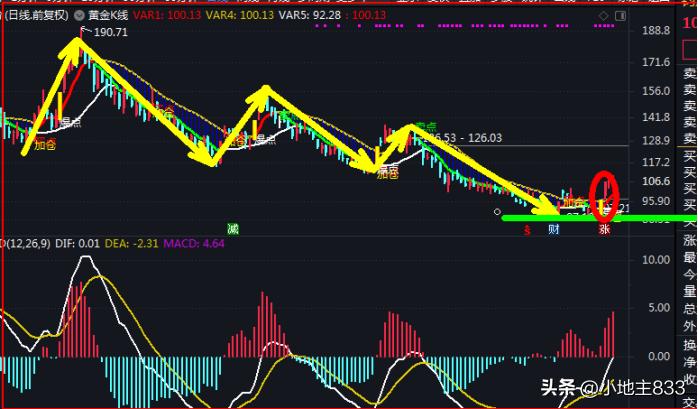This screenshot has height=409, width=698.
Task: Click the MACD (12,26,9) parameter label
Action: point(25,243)
